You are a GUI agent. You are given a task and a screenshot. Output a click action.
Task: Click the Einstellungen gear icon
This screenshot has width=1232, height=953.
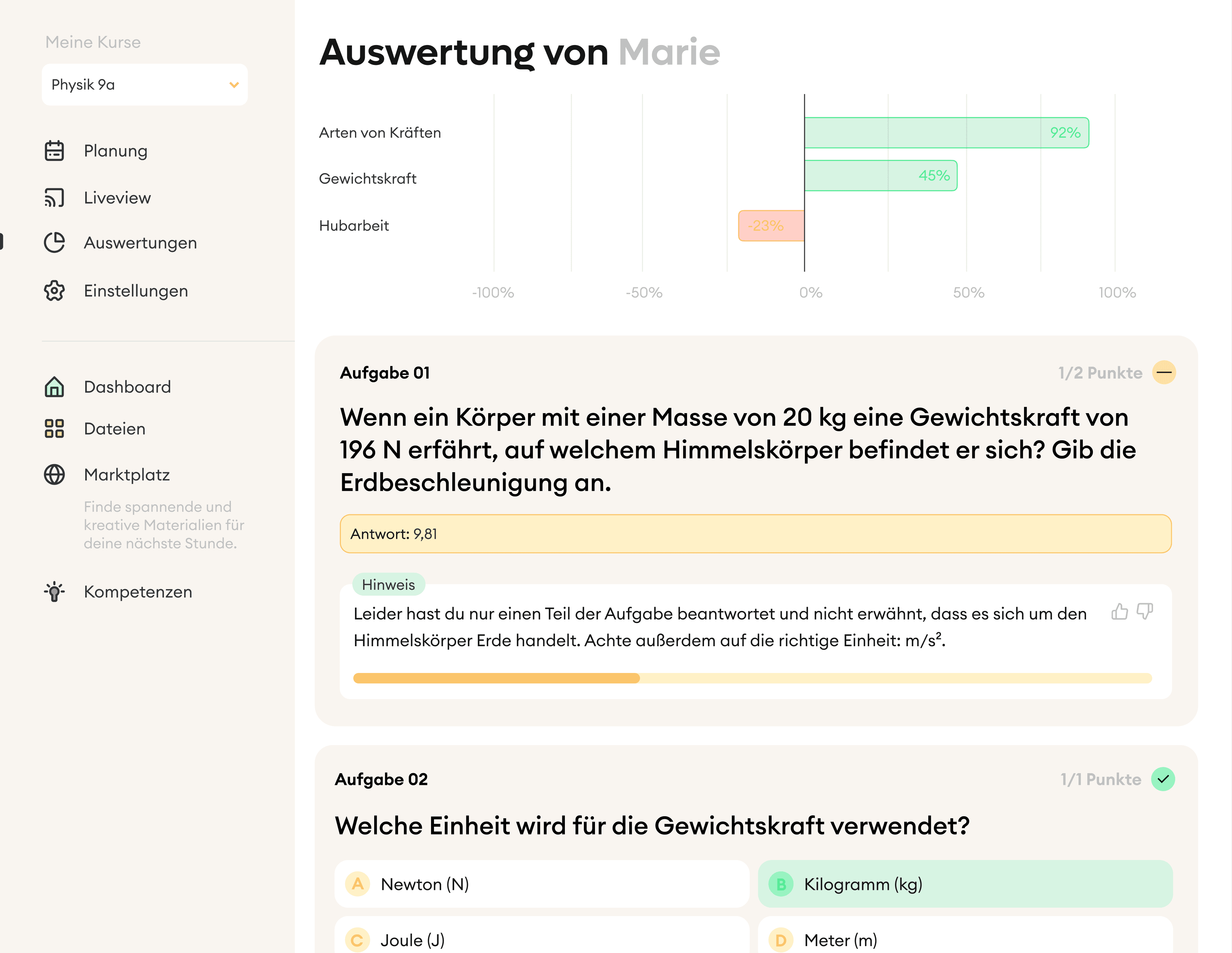[x=54, y=291]
